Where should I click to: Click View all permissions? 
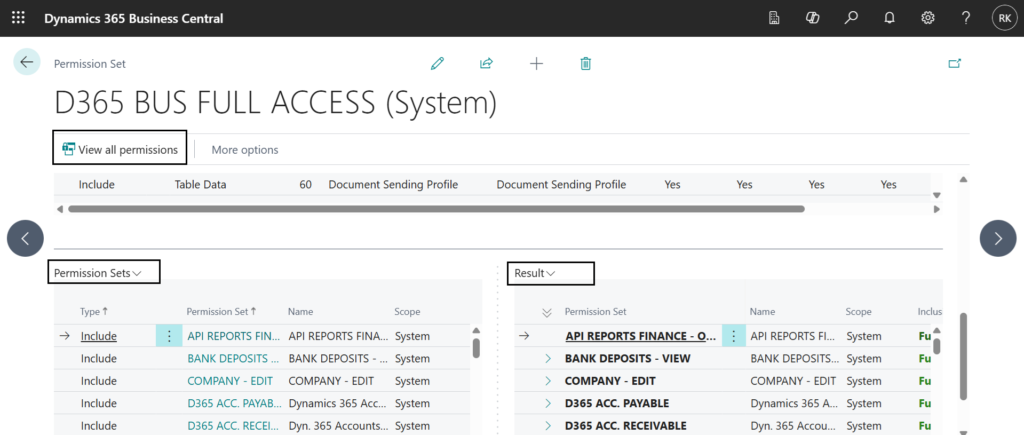pos(119,149)
